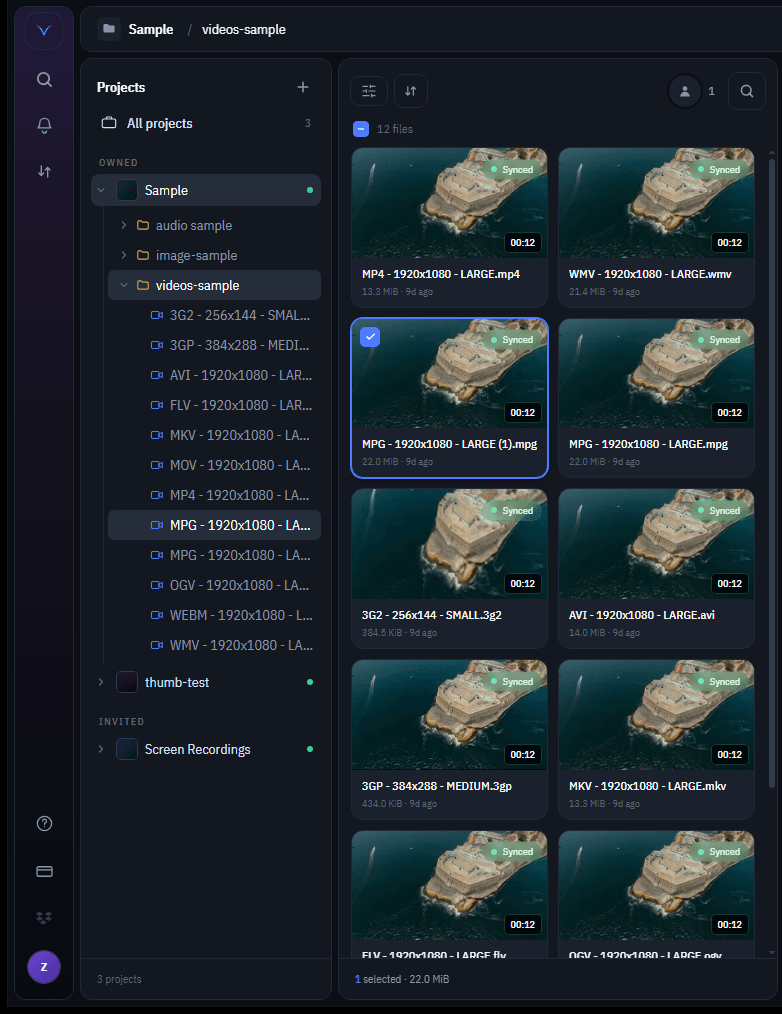Click the Sample project sync status dot

click(310, 190)
